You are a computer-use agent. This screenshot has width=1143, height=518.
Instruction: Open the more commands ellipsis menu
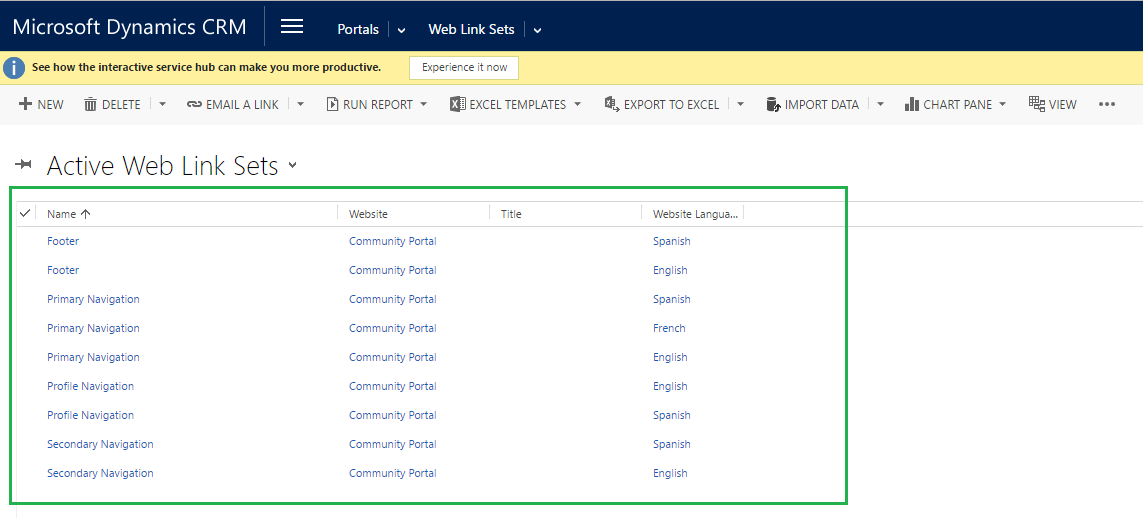[1106, 104]
